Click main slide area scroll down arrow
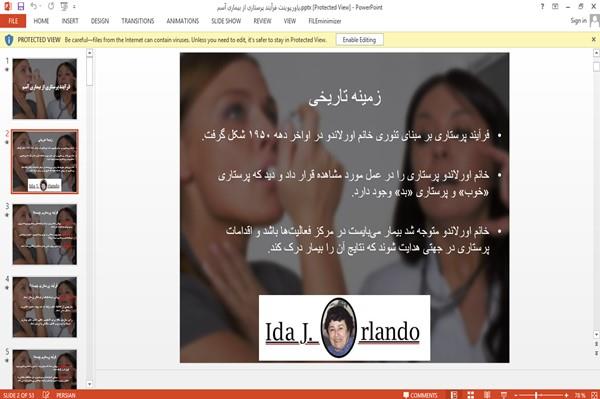600x399 pixels. click(596, 334)
